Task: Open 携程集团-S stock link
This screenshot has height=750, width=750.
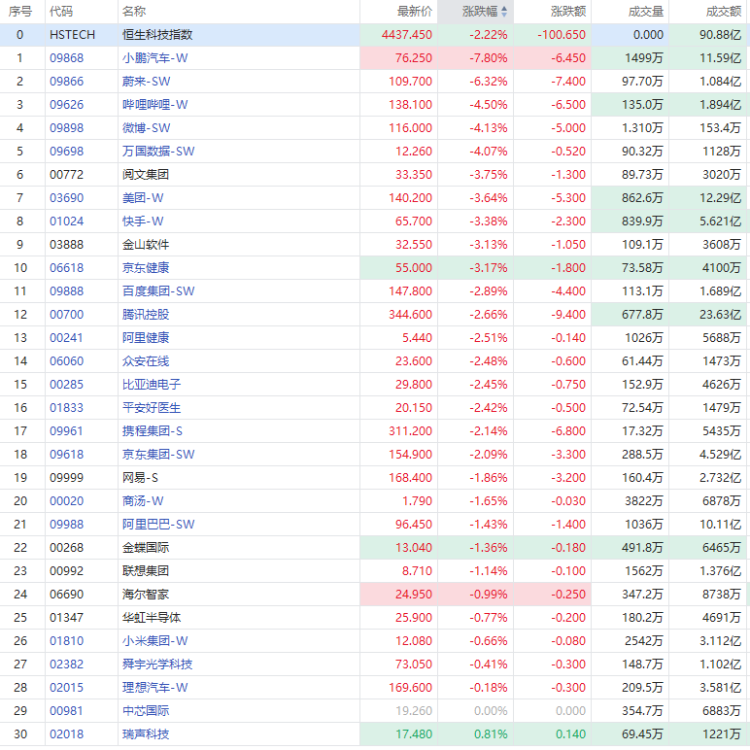Action: tap(152, 431)
